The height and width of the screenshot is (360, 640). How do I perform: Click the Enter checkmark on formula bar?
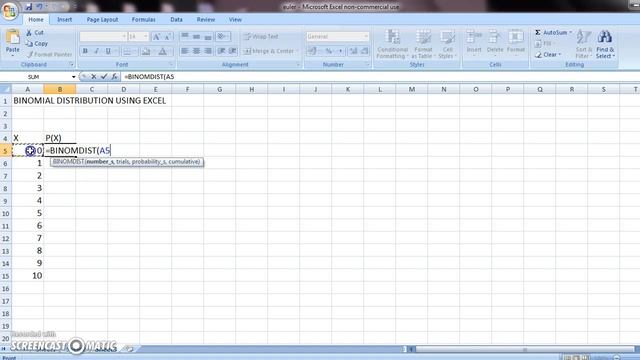point(104,76)
